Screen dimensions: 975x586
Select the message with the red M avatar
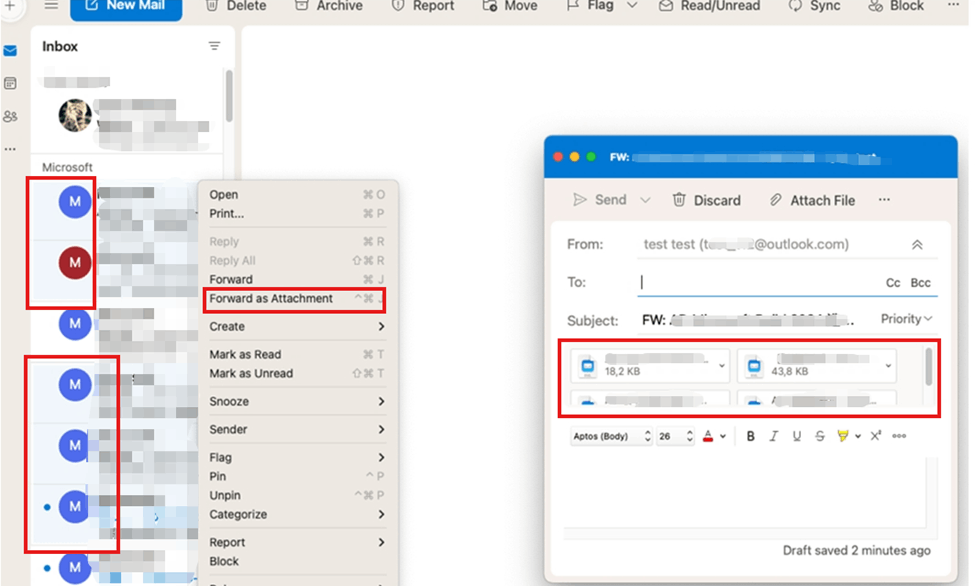point(75,263)
